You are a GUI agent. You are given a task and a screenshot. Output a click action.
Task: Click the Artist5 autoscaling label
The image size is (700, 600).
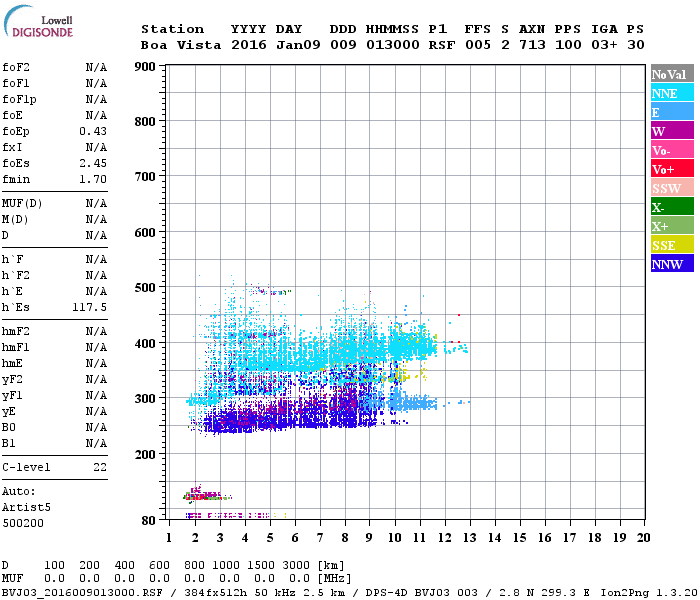point(26,508)
